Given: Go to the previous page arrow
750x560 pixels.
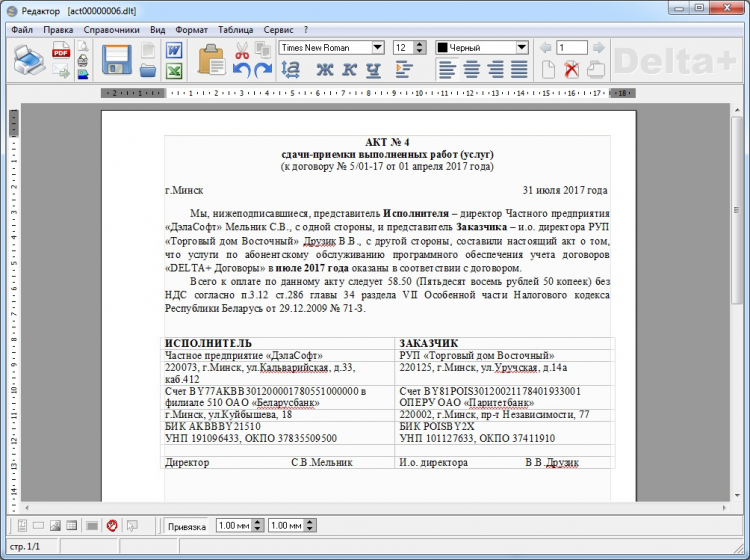Looking at the screenshot, I should 545,47.
